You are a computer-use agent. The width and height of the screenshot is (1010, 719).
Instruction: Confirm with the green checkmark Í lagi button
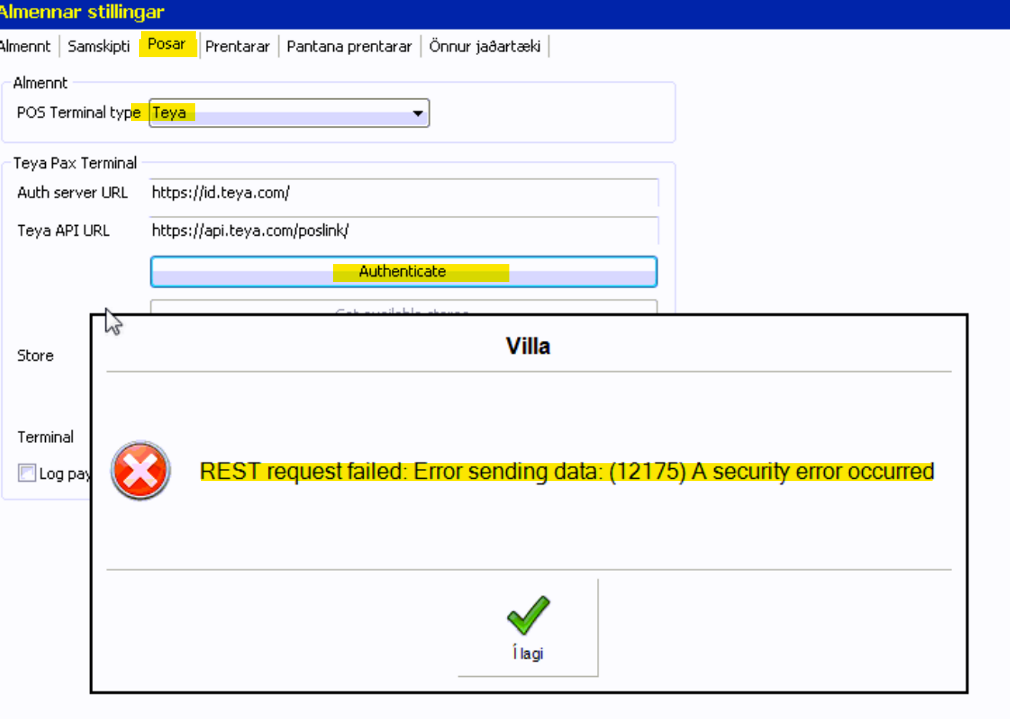(x=527, y=628)
